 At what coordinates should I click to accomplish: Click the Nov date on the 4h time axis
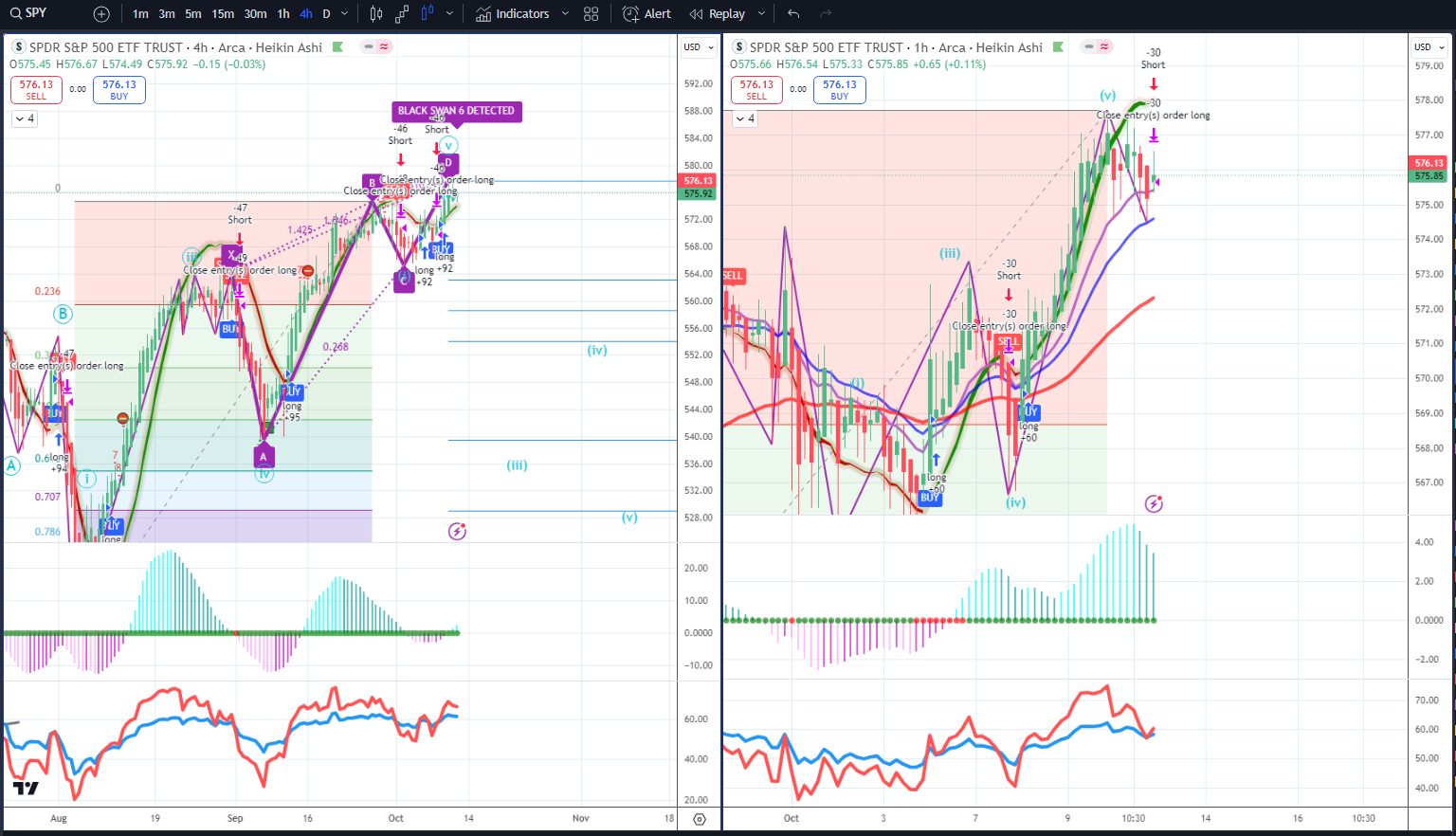coord(581,818)
